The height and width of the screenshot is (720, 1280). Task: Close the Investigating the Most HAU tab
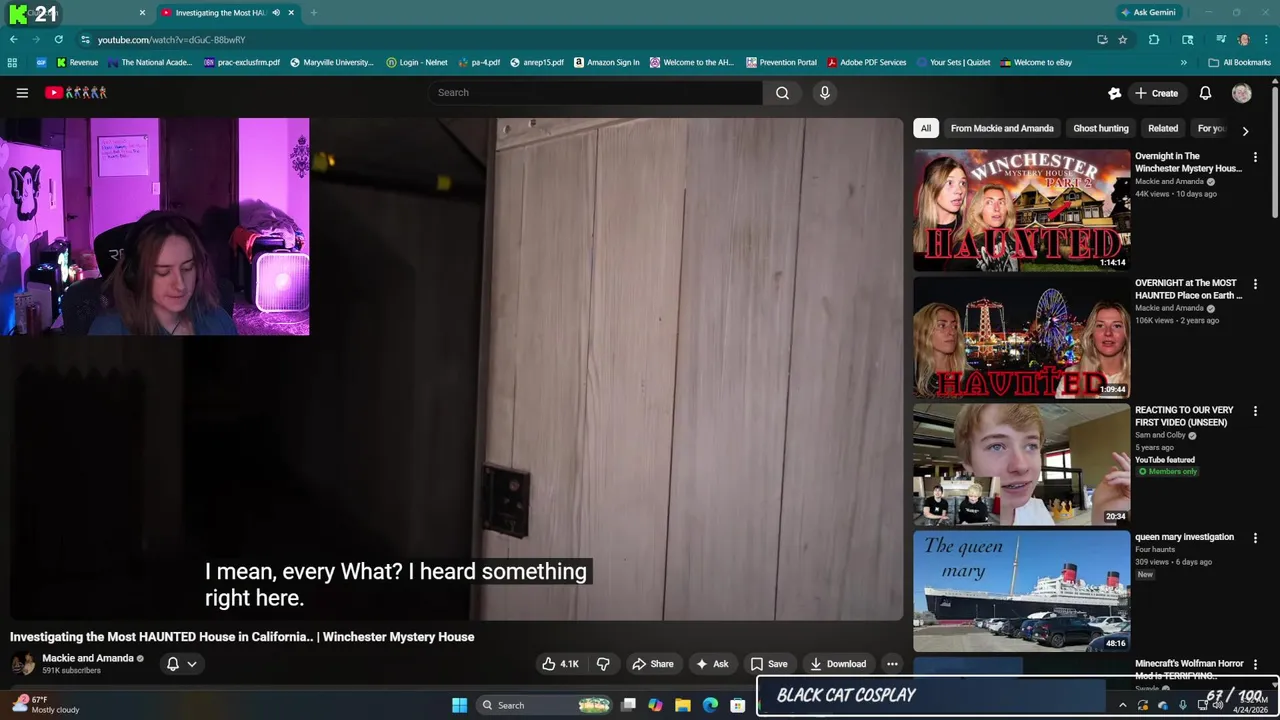tap(291, 13)
